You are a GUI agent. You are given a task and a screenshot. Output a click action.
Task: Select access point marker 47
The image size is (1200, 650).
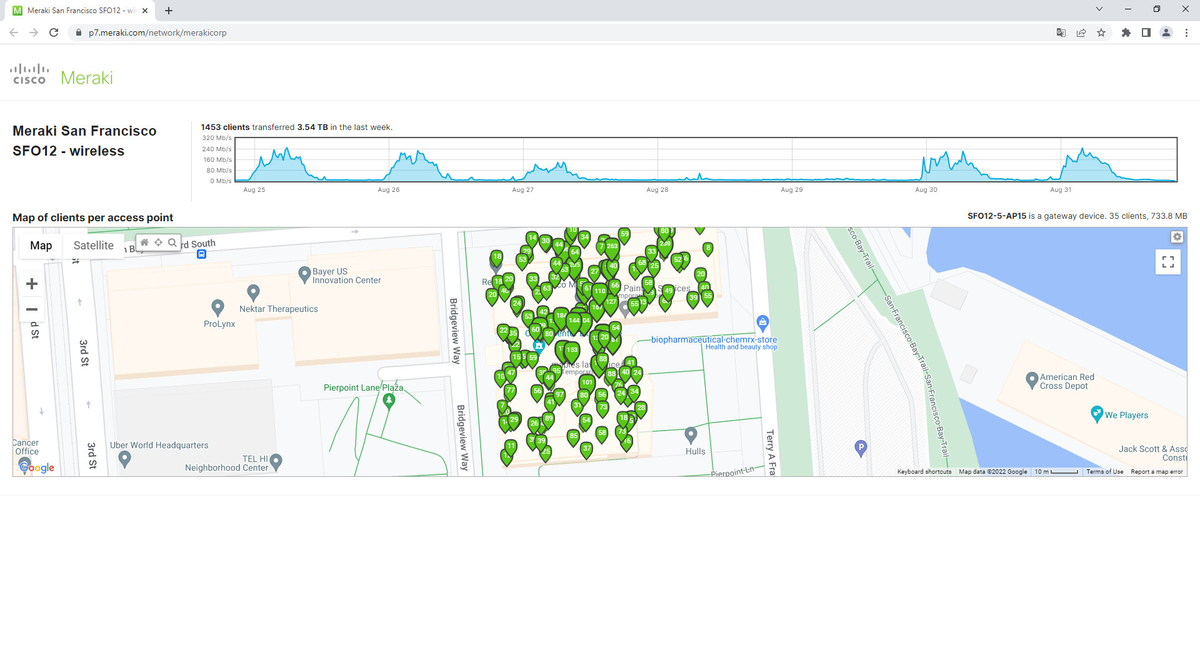511,374
